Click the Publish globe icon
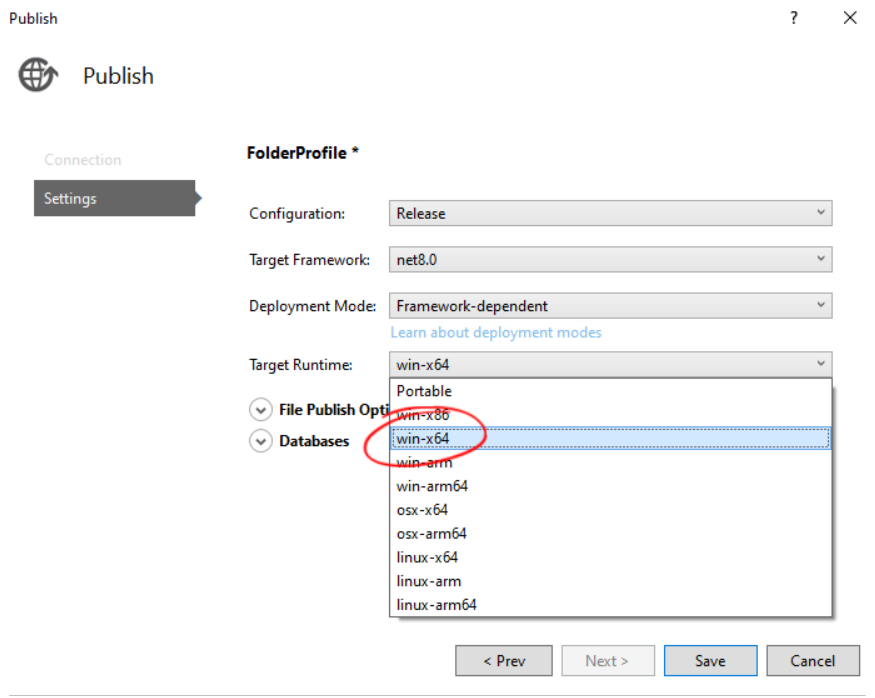 click(x=38, y=75)
